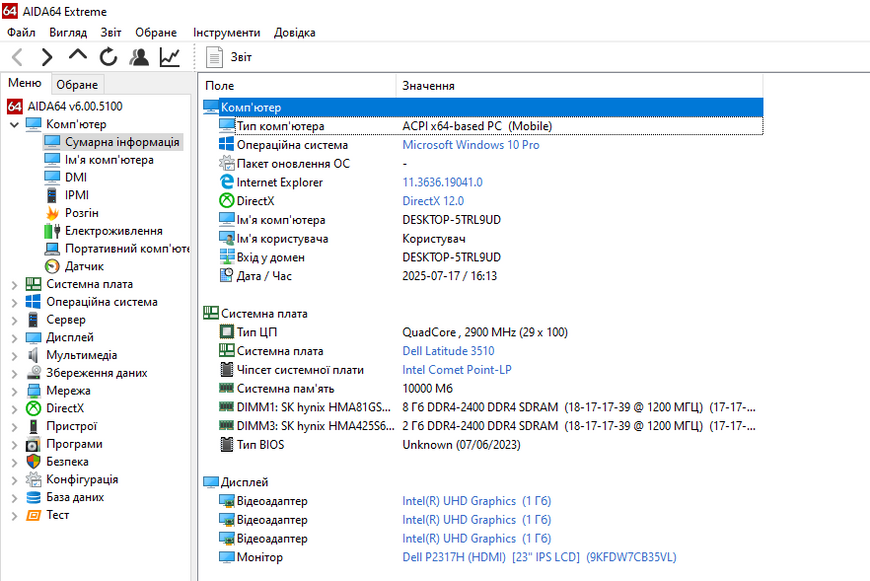Open the Файл menu

tap(21, 32)
